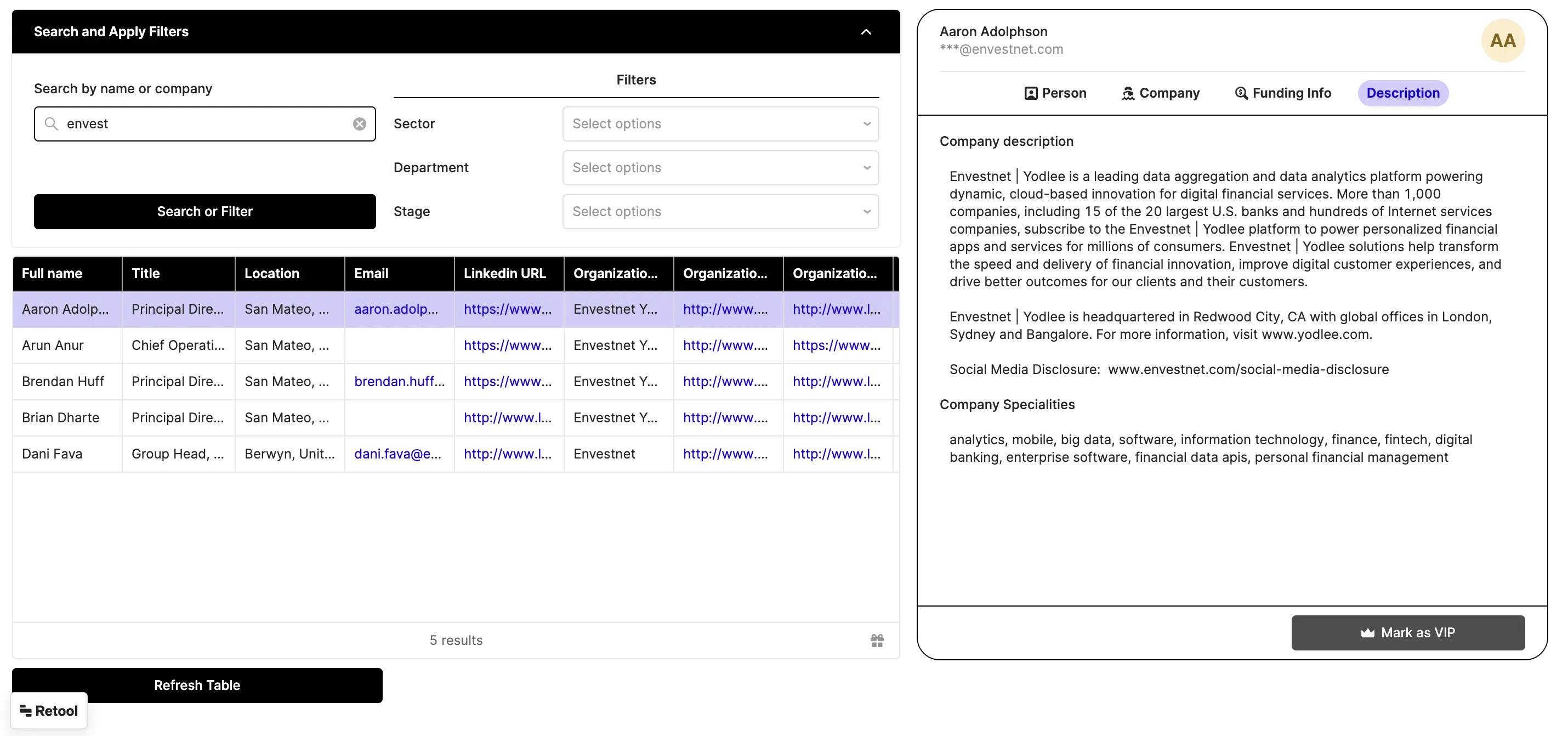Open Brendan Huff's Linkedin URL link
The image size is (1568, 736).
508,382
